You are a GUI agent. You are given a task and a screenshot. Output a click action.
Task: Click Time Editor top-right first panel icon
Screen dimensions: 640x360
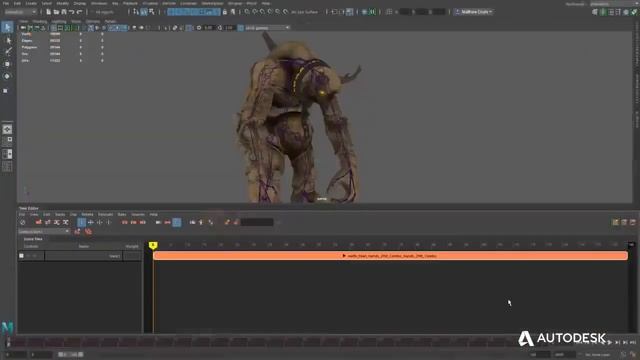[615, 222]
